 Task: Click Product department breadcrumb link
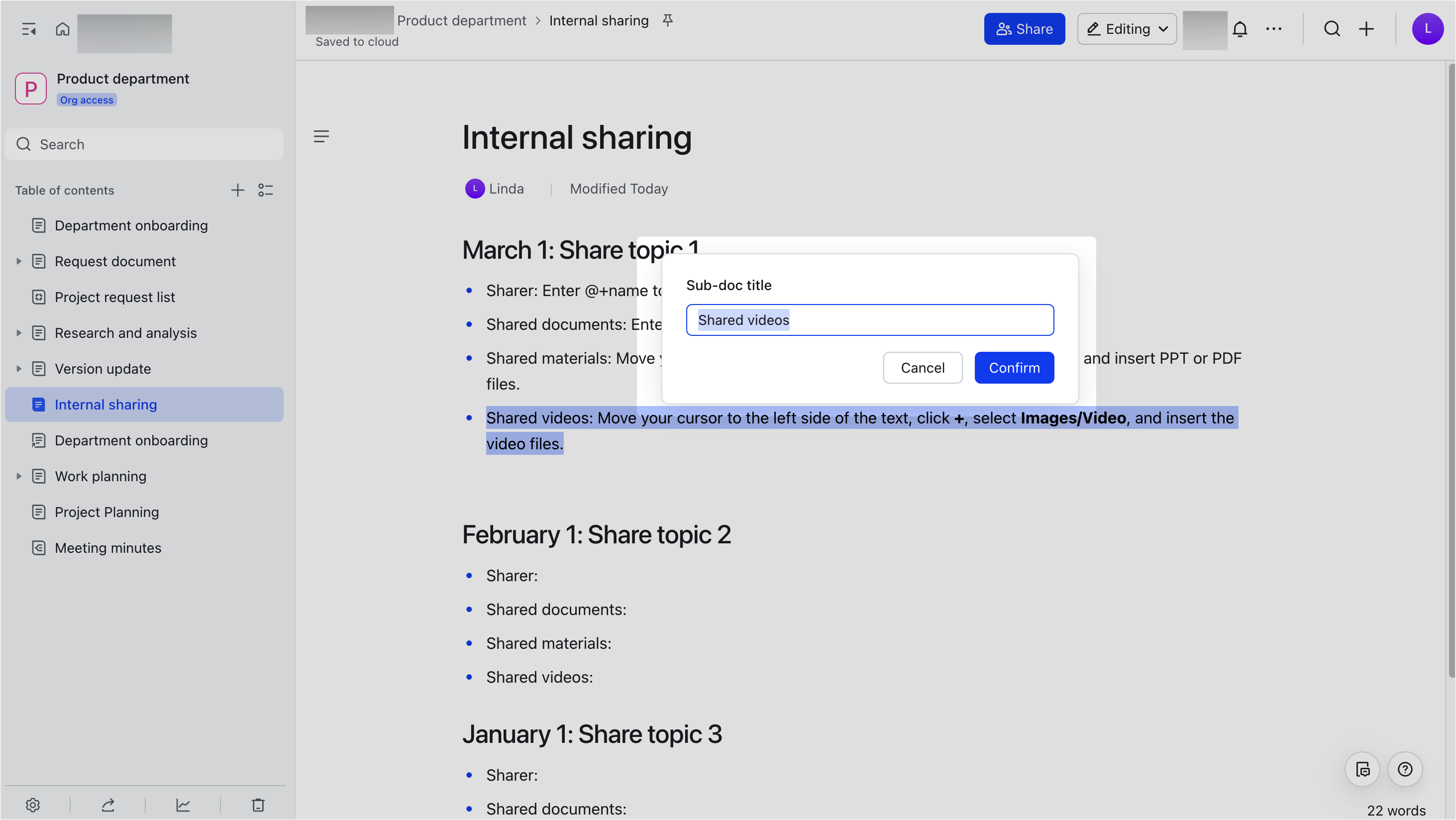click(x=461, y=20)
